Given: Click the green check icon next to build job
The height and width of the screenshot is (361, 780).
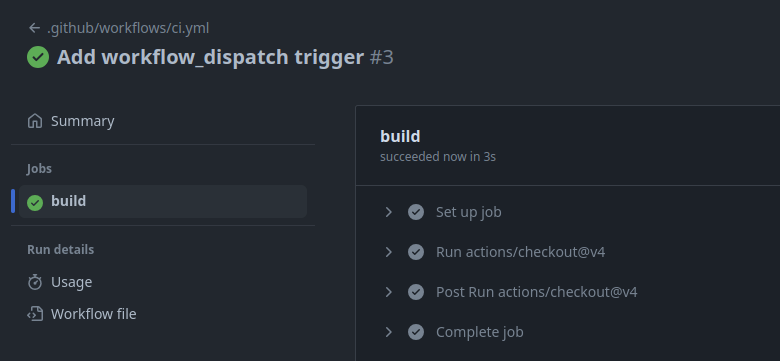Looking at the screenshot, I should [x=35, y=202].
